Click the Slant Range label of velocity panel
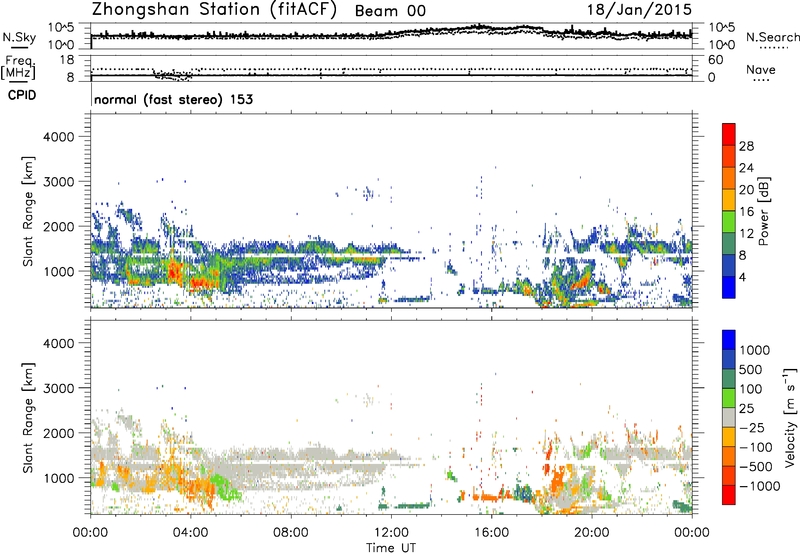The image size is (800, 554). 28,418
